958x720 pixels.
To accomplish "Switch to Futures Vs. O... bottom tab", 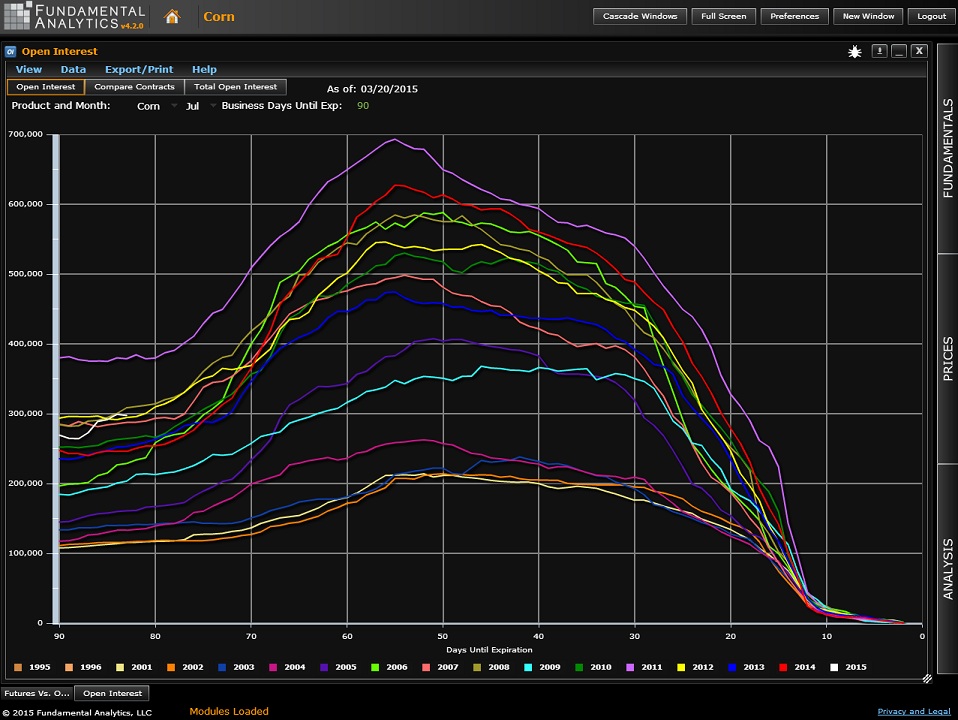I will click(37, 693).
